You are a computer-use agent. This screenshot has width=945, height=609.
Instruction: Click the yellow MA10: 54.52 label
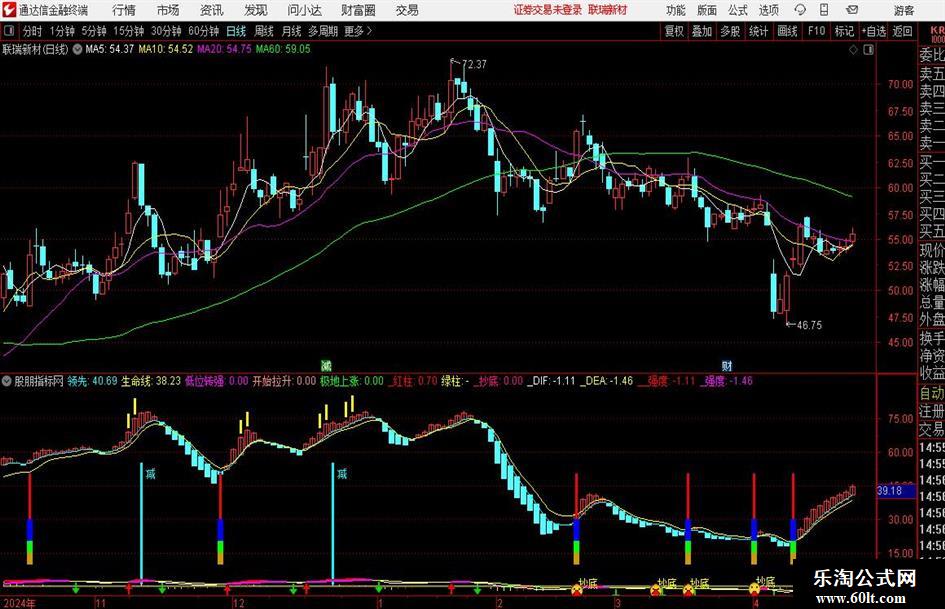tap(166, 49)
